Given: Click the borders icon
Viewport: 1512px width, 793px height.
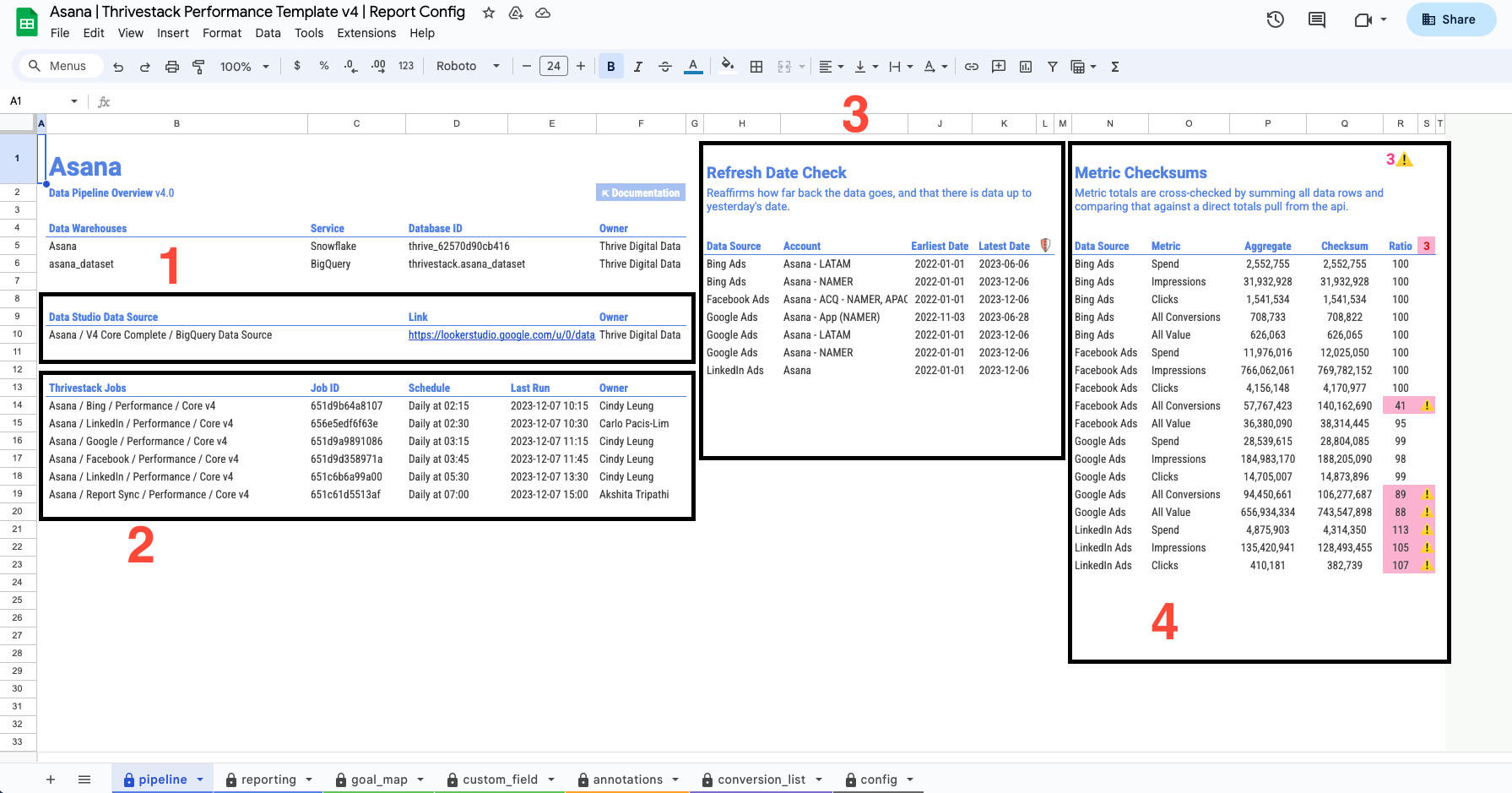Looking at the screenshot, I should (x=756, y=67).
